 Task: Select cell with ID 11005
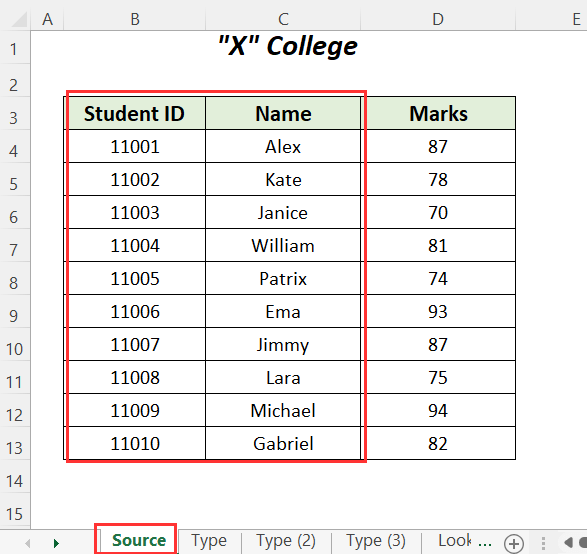click(135, 278)
